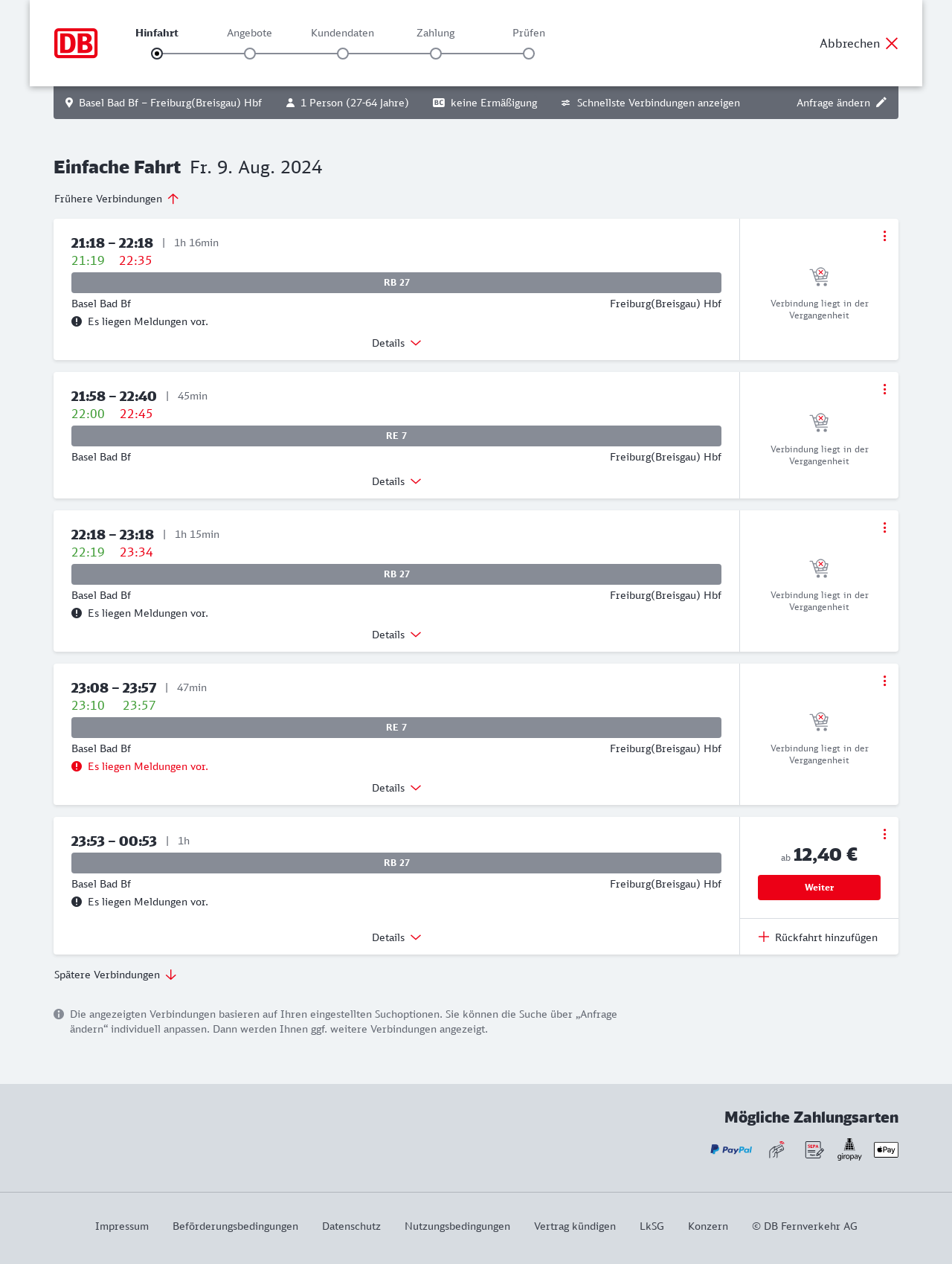This screenshot has width=952, height=1264.
Task: Expand Details for the 23:53 connection
Action: [x=396, y=937]
